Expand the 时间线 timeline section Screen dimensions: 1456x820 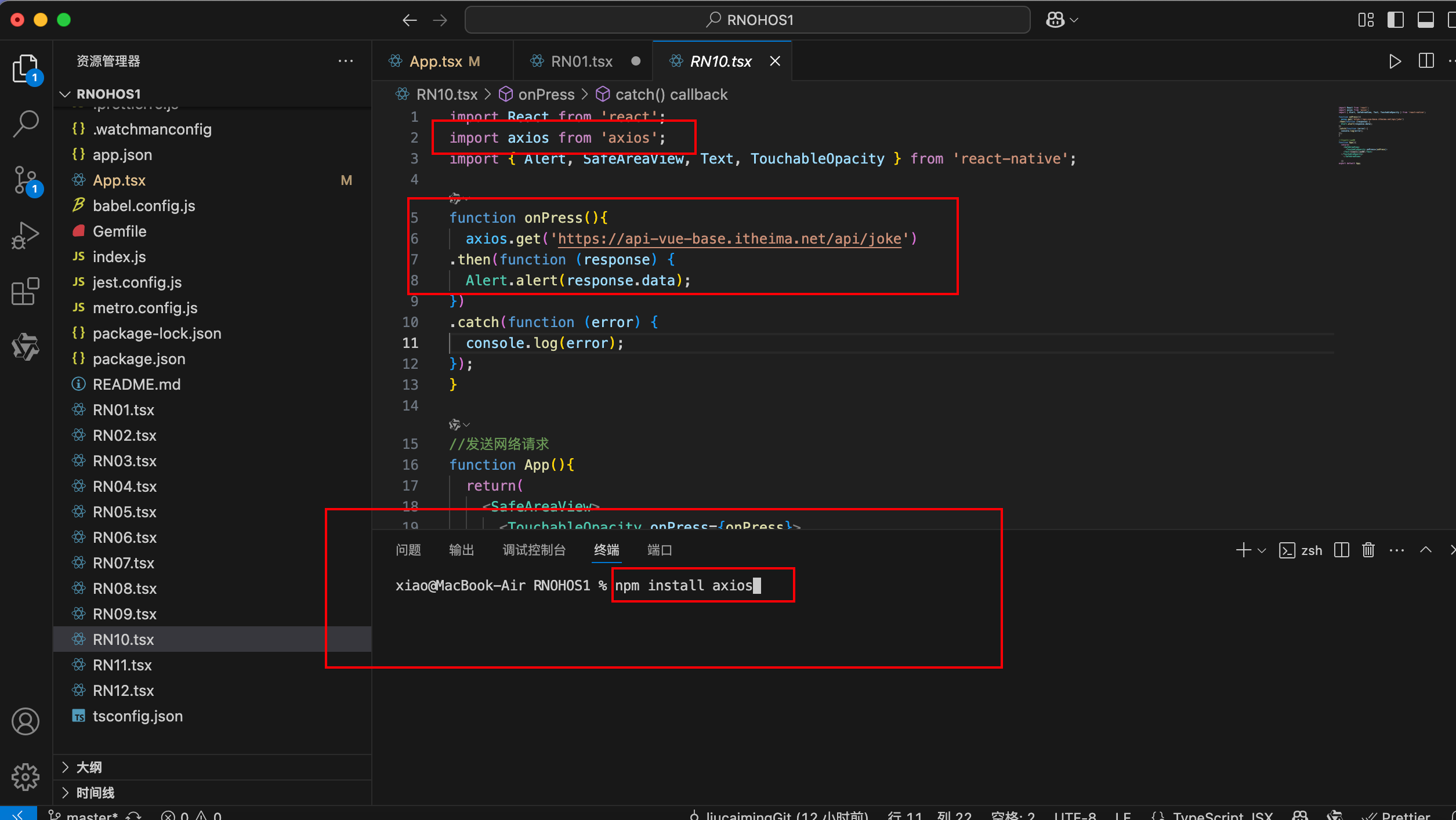coord(212,793)
